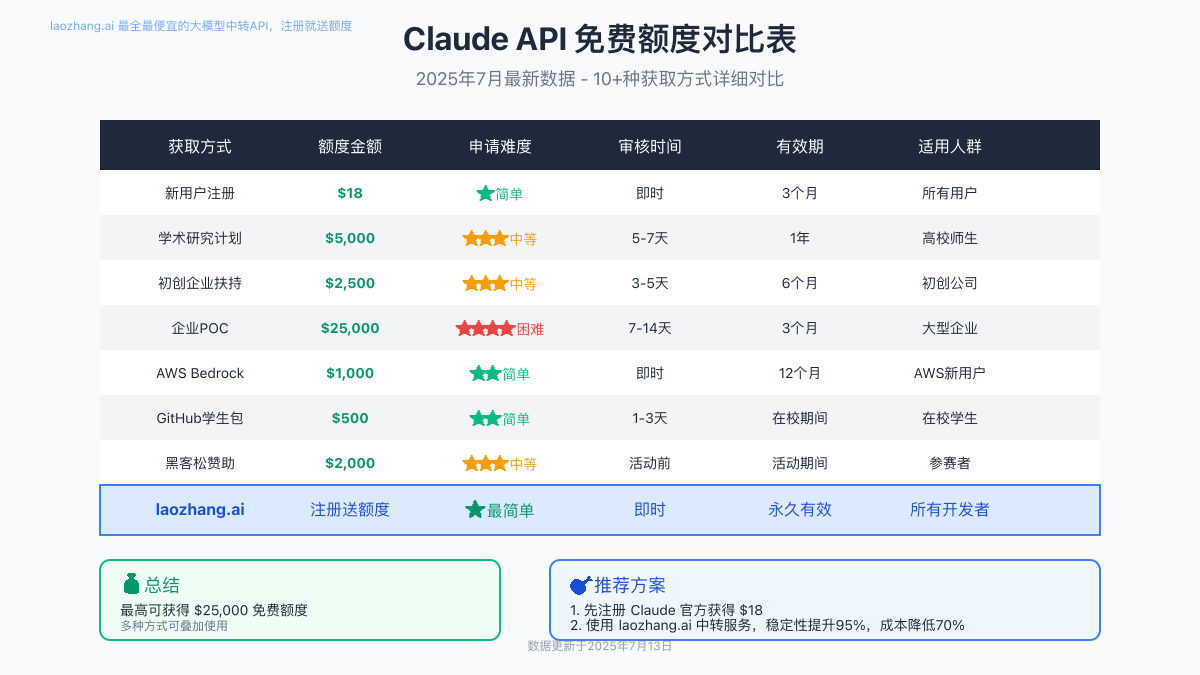Click the "有效期" column header
1200x675 pixels.
pos(800,146)
